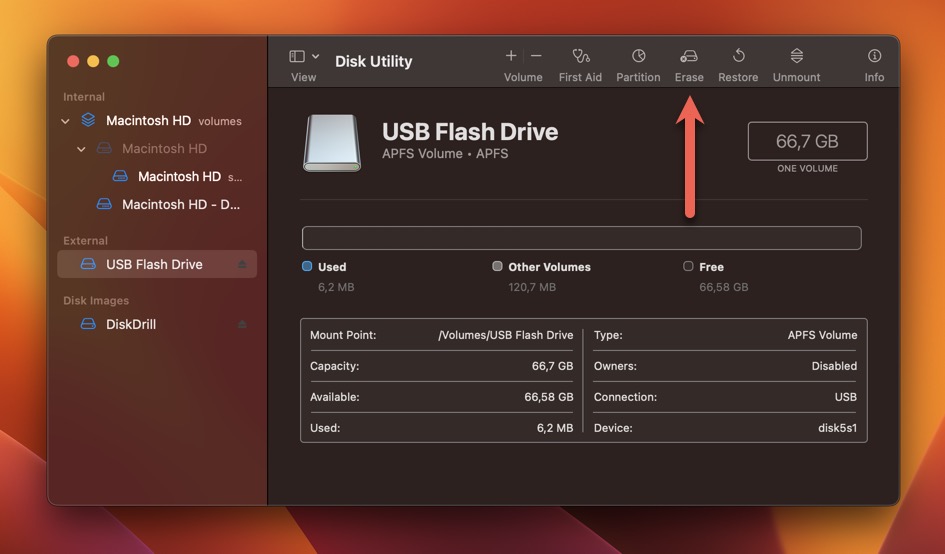Select USB Flash Drive in the sidebar
This screenshot has width=945, height=554.
click(157, 264)
